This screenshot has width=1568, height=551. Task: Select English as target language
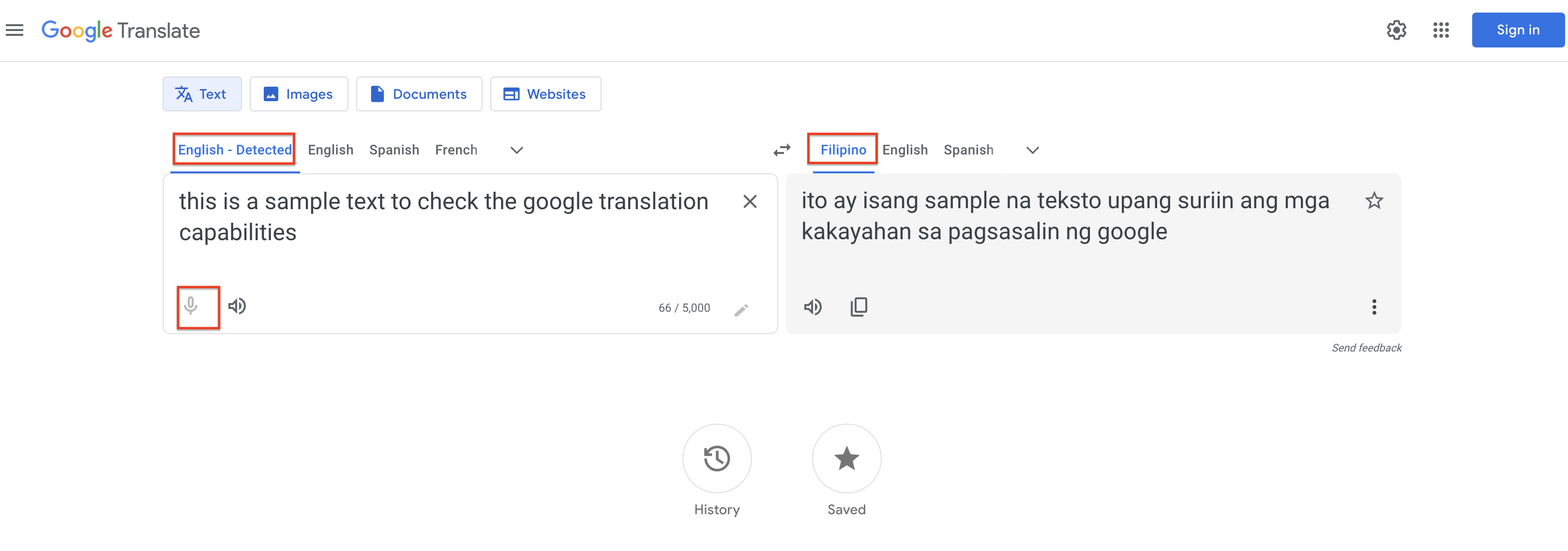coord(905,150)
